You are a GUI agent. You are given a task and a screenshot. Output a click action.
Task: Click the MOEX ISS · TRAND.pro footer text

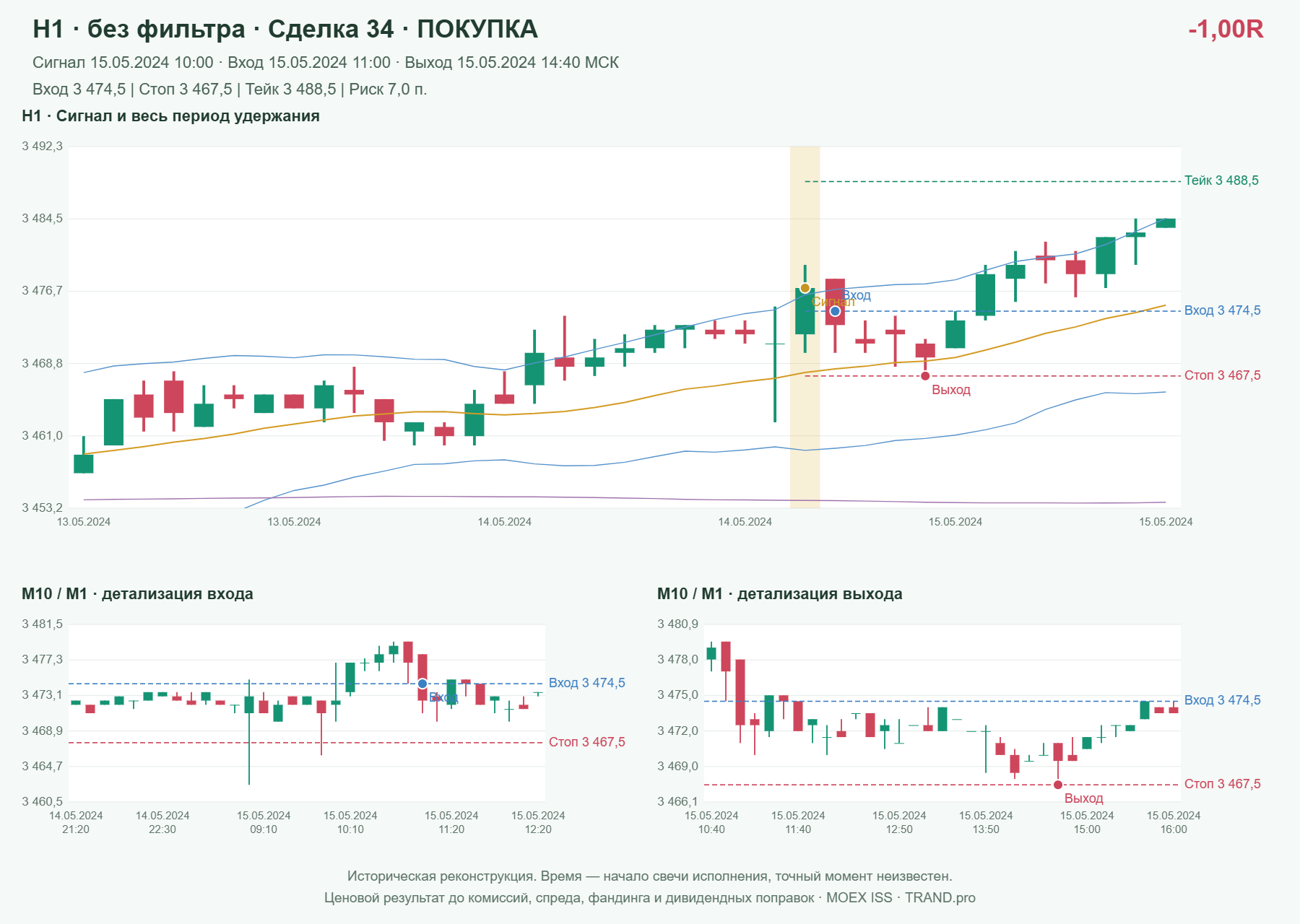click(x=901, y=898)
